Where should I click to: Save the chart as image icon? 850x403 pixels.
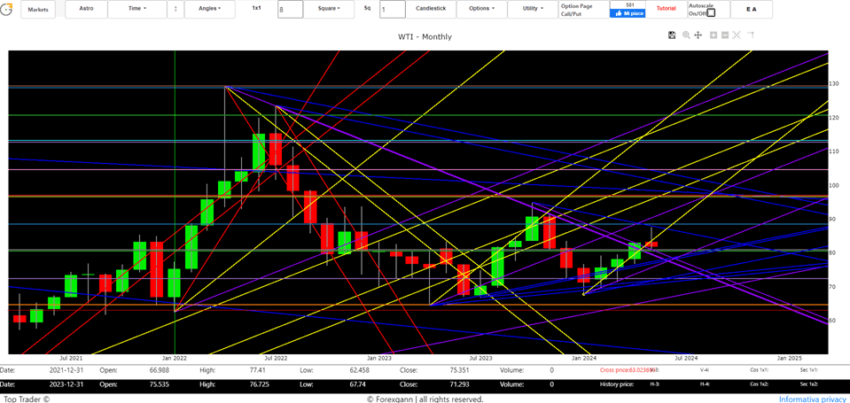point(672,35)
